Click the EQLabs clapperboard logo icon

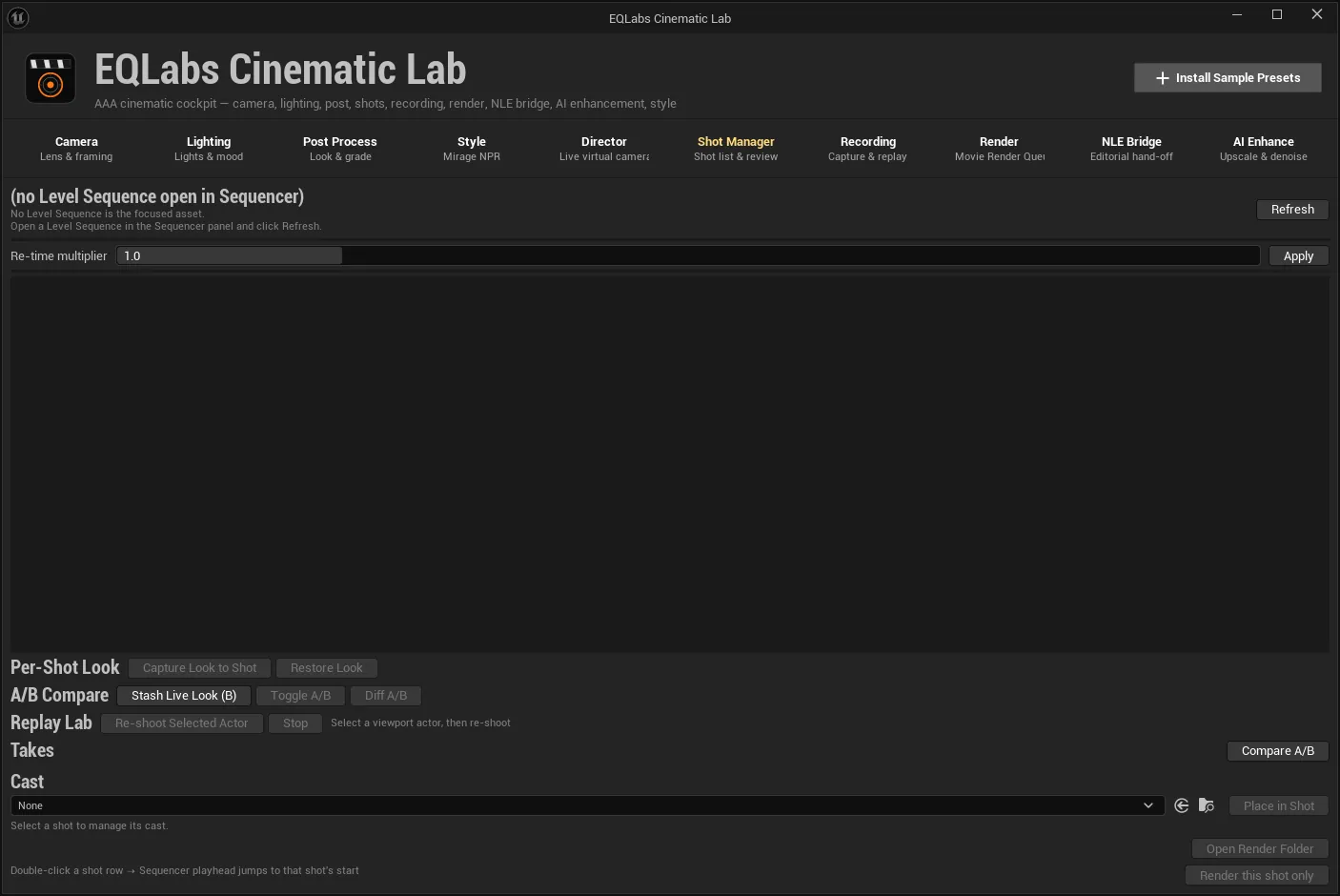click(x=50, y=78)
